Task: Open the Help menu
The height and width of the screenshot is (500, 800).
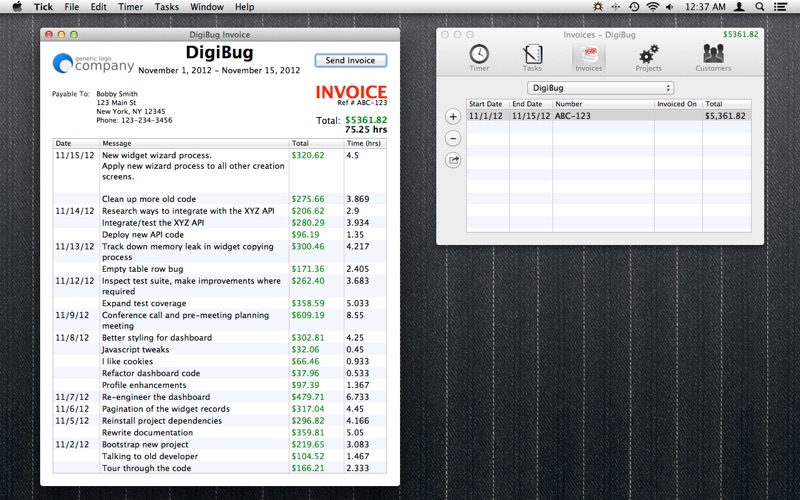Action: (x=244, y=7)
